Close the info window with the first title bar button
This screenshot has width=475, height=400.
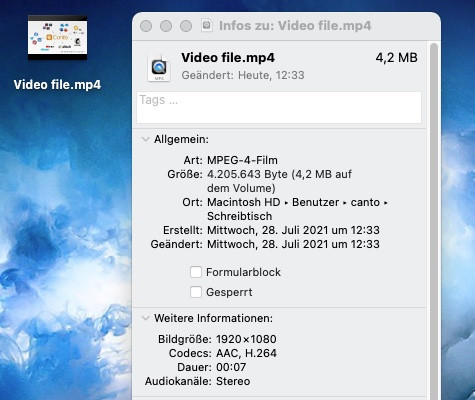146,26
